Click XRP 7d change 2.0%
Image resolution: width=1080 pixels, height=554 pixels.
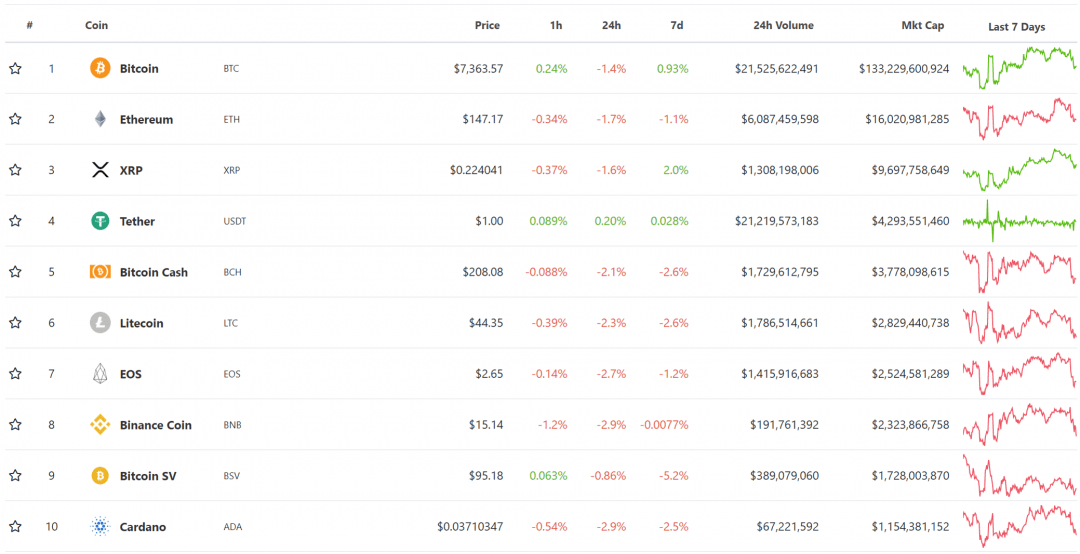pos(676,170)
